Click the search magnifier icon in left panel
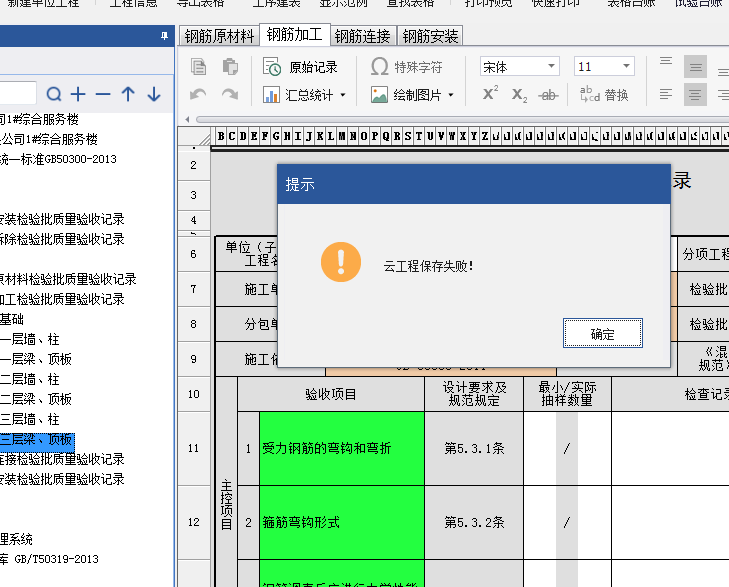The height and width of the screenshot is (587, 729). click(x=54, y=95)
